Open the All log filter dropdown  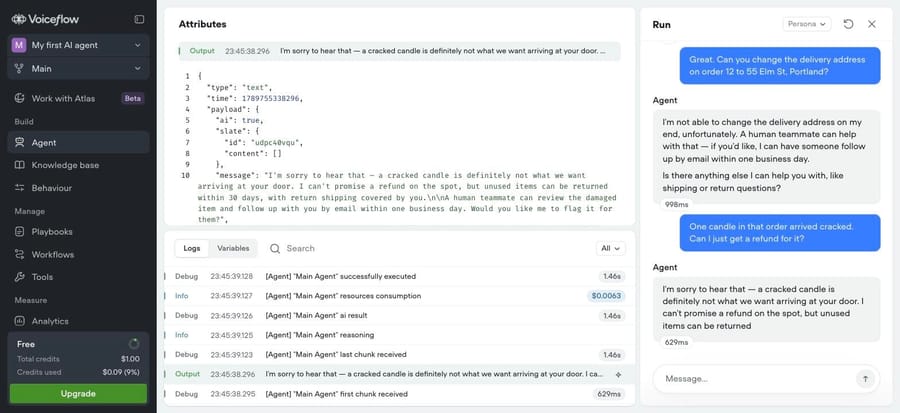click(x=610, y=248)
